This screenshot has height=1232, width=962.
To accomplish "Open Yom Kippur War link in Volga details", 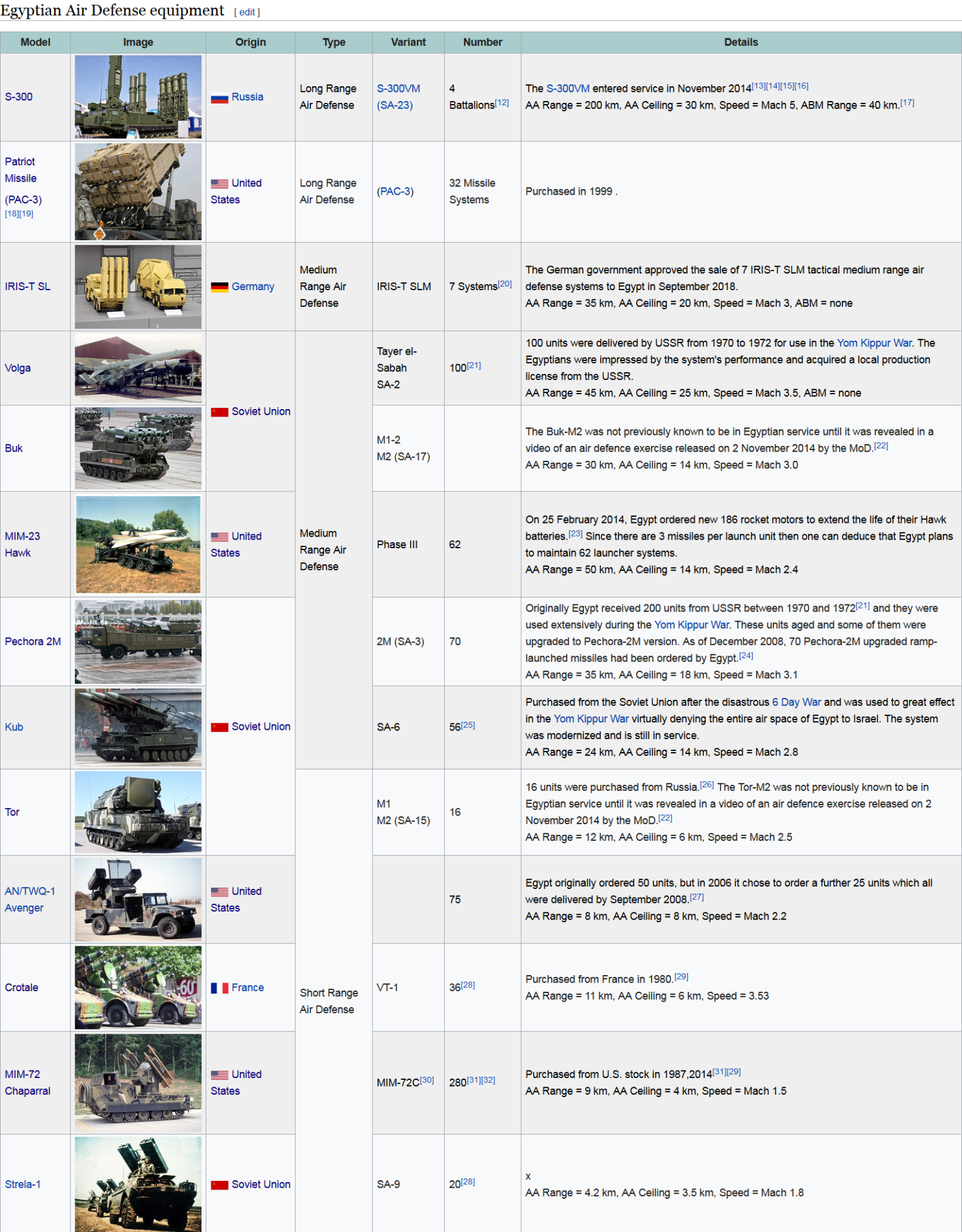I will pyautogui.click(x=874, y=343).
